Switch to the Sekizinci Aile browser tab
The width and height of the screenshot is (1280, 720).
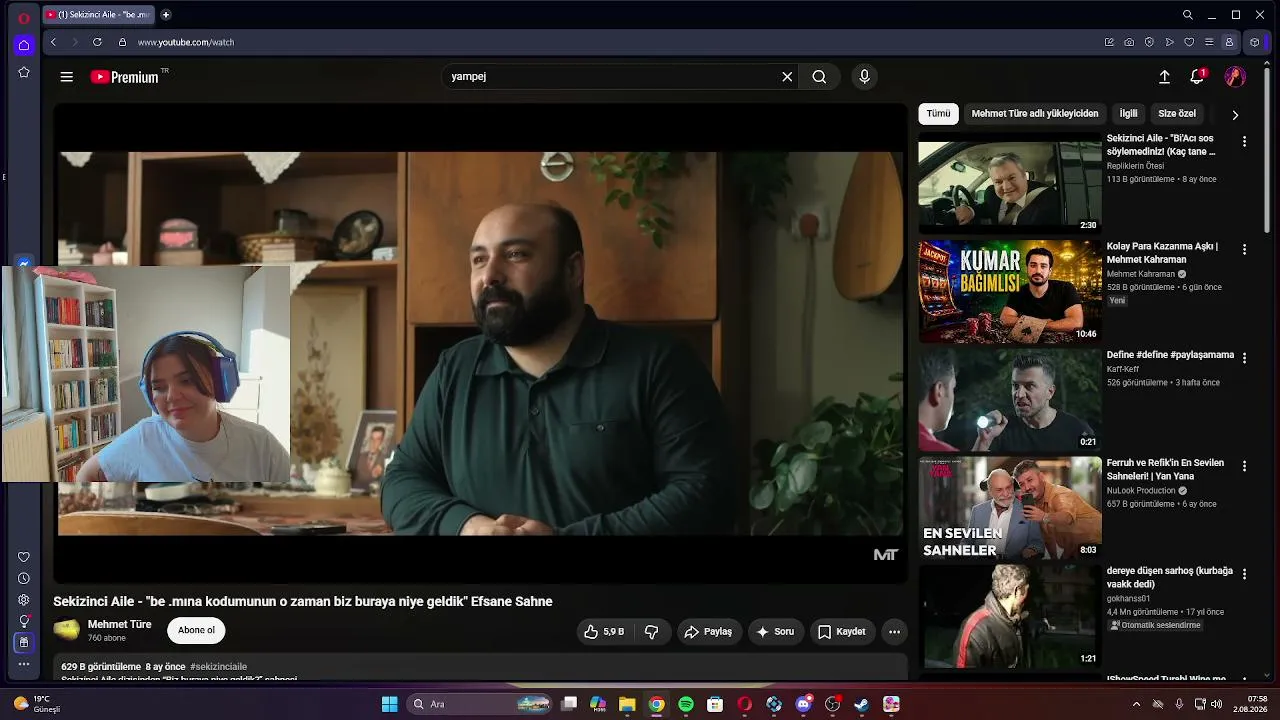click(x=99, y=15)
